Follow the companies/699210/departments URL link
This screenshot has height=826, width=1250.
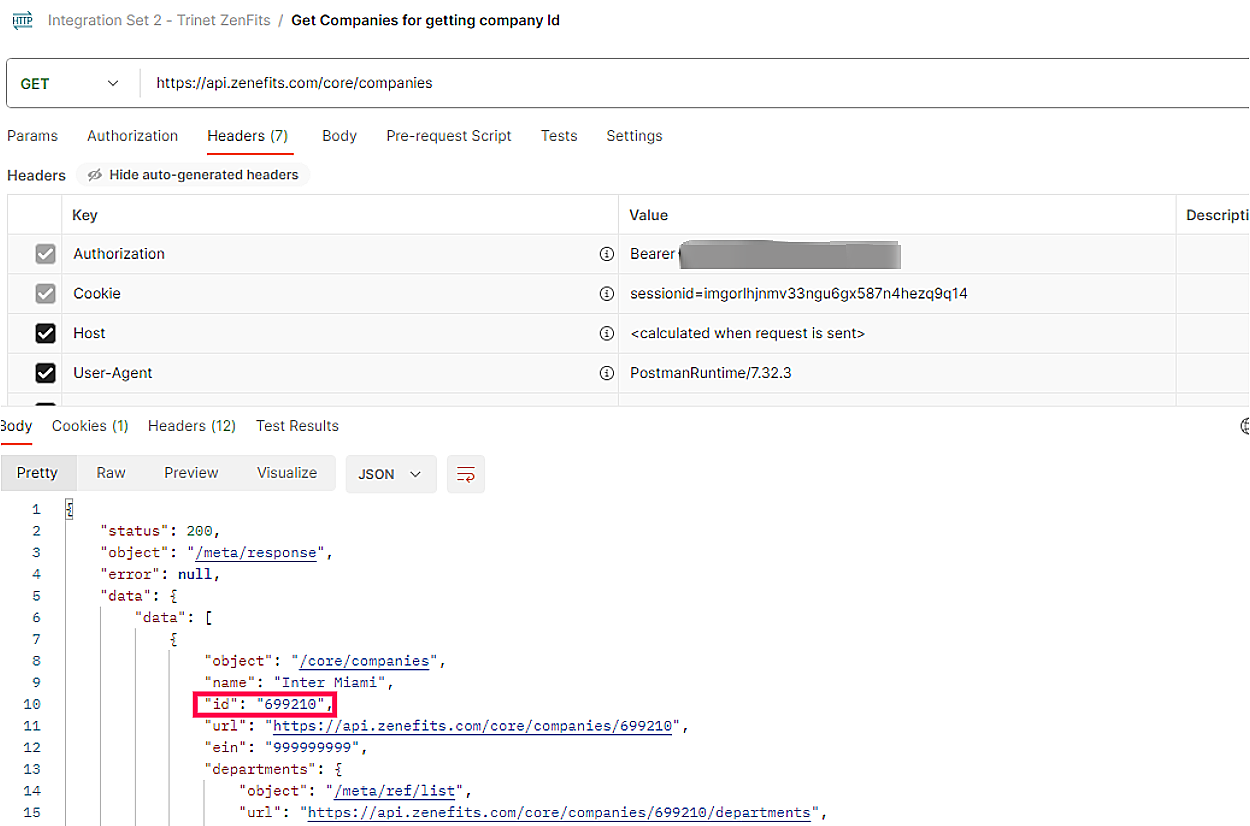tap(559, 812)
